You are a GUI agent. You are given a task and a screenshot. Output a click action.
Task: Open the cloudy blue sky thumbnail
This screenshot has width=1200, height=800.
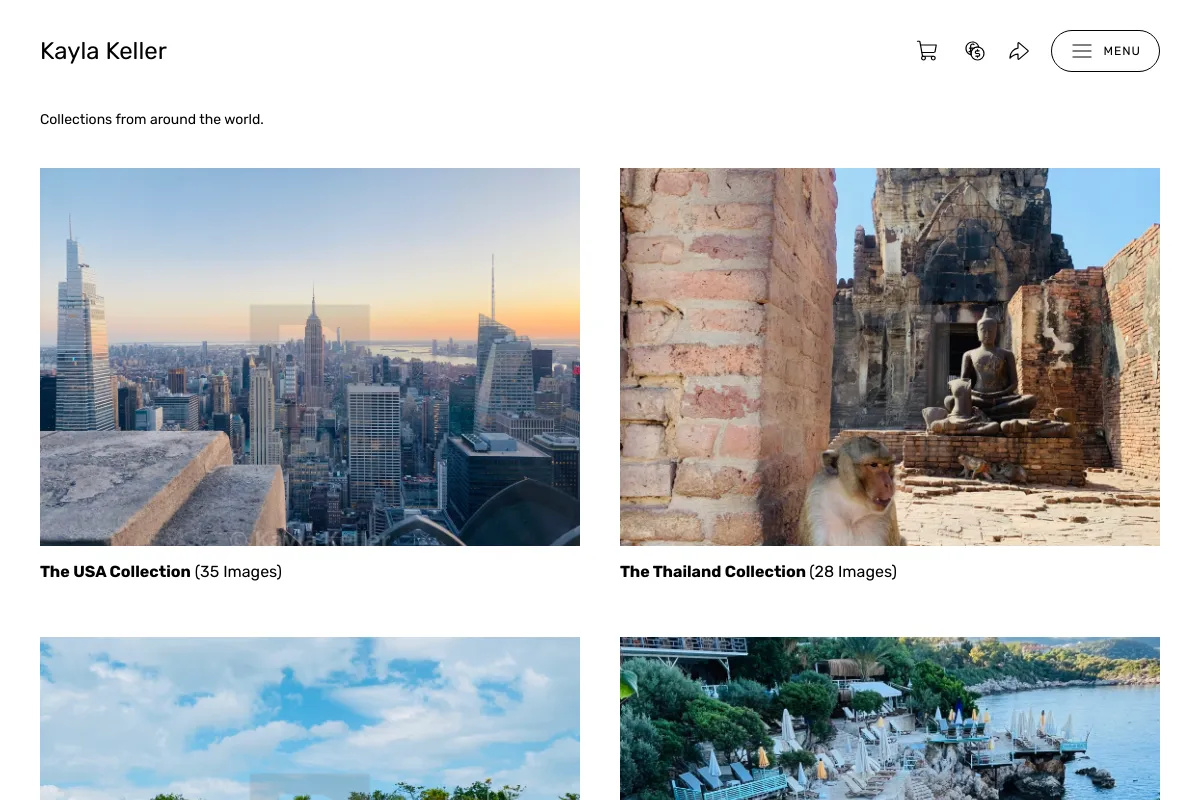point(310,718)
